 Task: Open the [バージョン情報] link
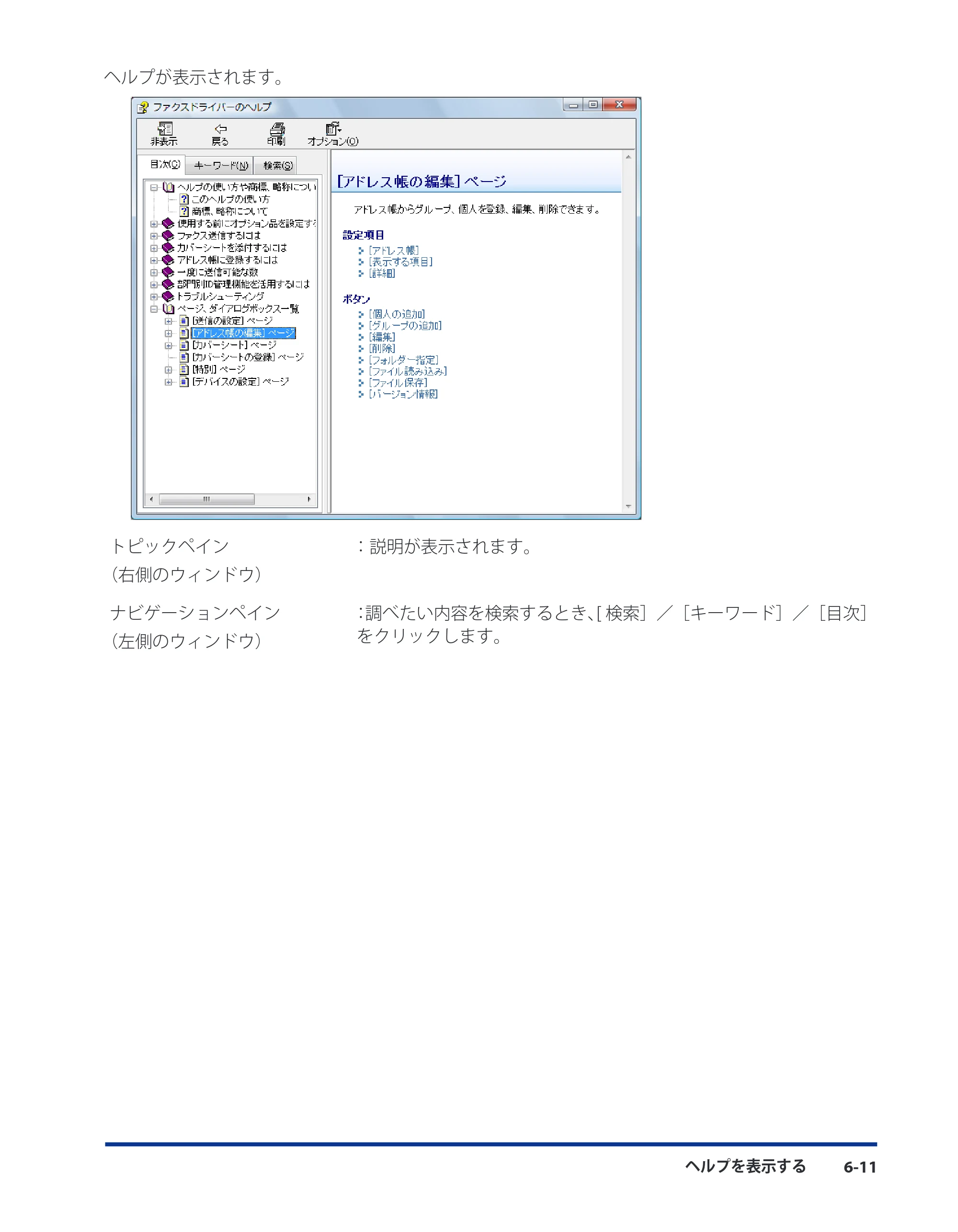pos(403,394)
